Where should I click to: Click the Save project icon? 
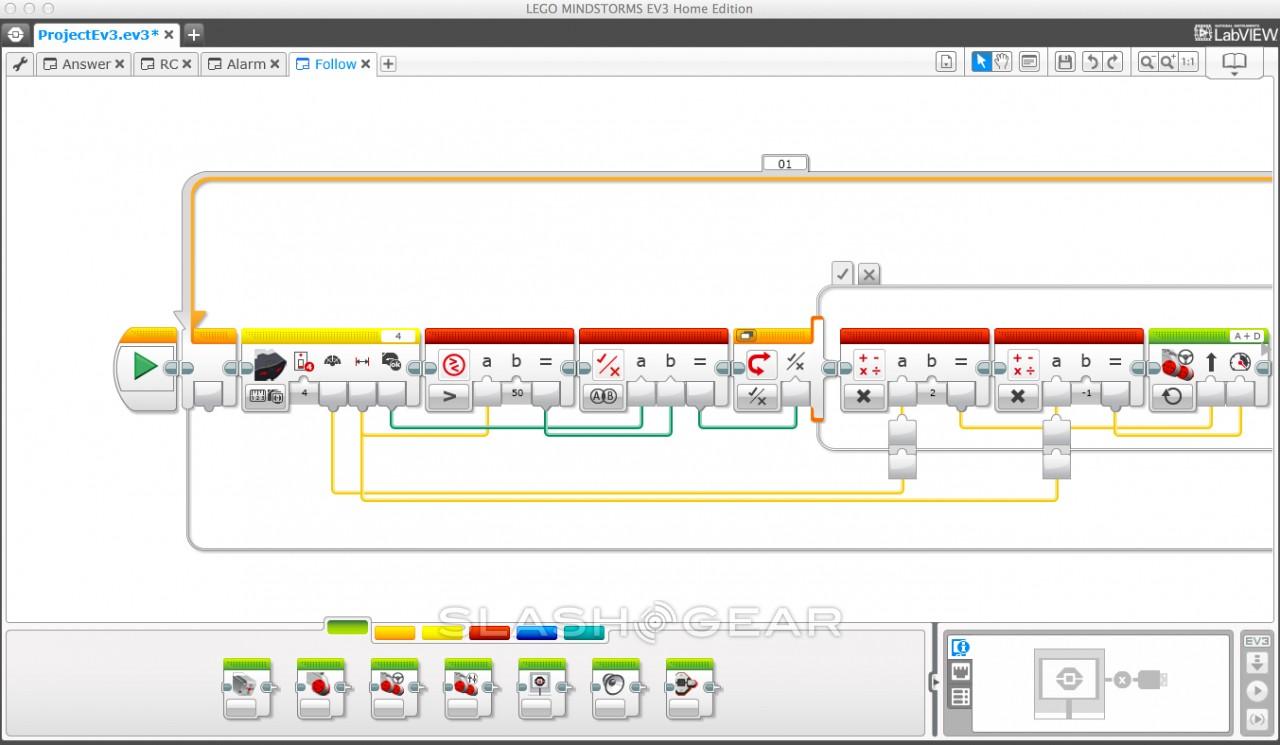[x=1065, y=62]
